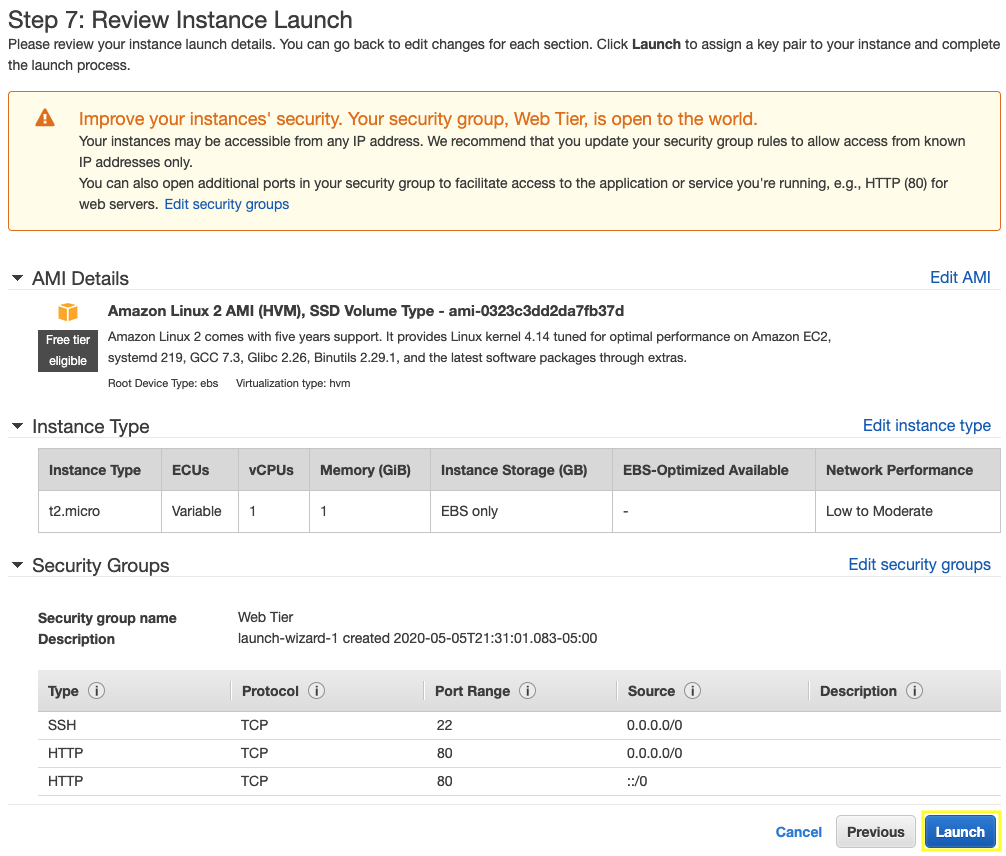Collapse the Instance Type section
The image size is (1006, 856).
pyautogui.click(x=17, y=426)
